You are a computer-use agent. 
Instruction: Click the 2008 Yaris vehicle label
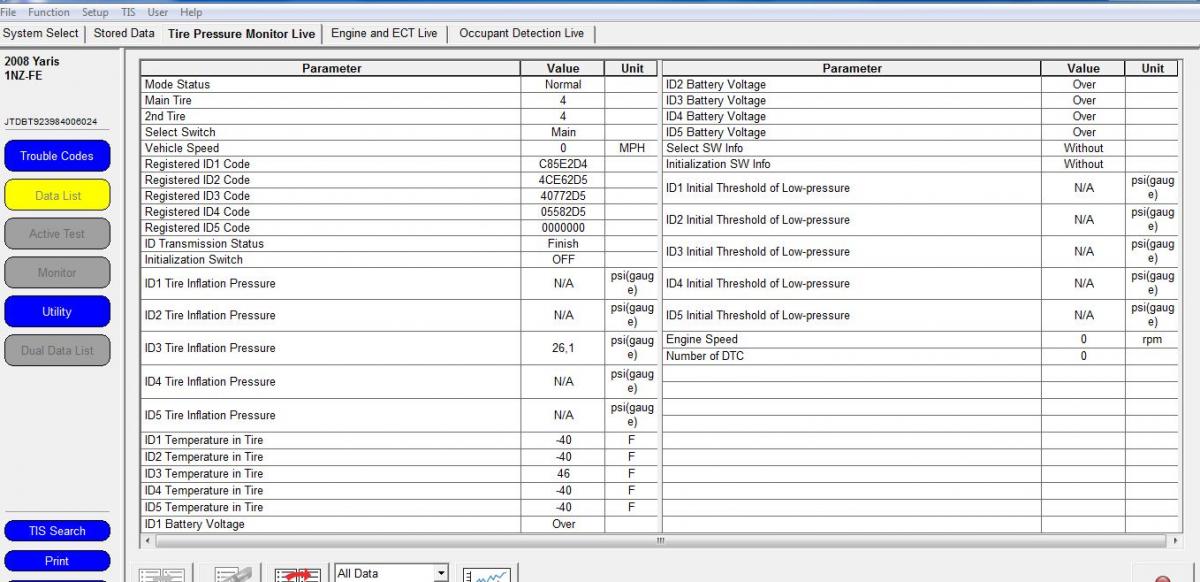(x=32, y=62)
